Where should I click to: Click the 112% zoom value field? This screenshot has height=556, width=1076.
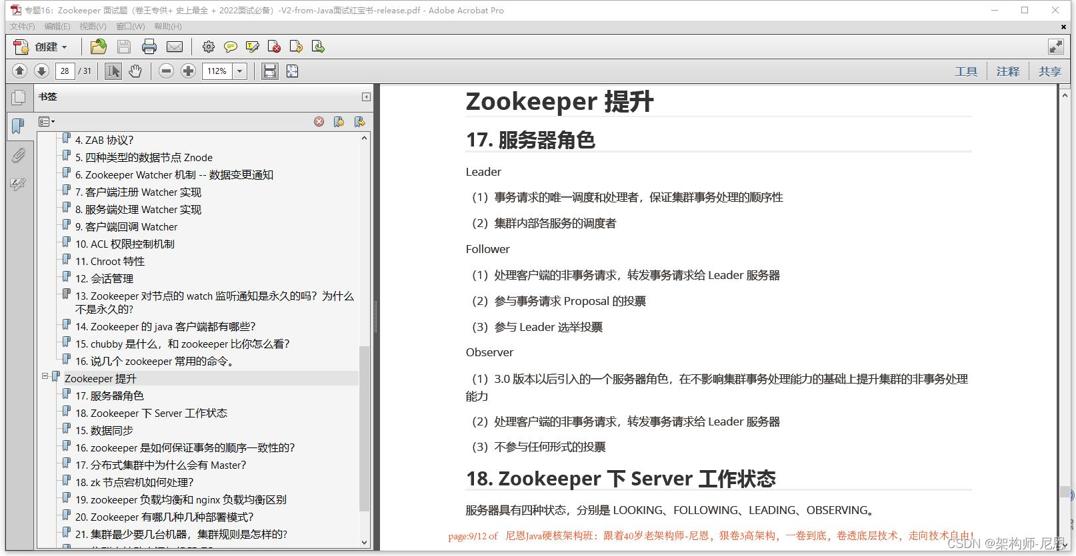217,71
